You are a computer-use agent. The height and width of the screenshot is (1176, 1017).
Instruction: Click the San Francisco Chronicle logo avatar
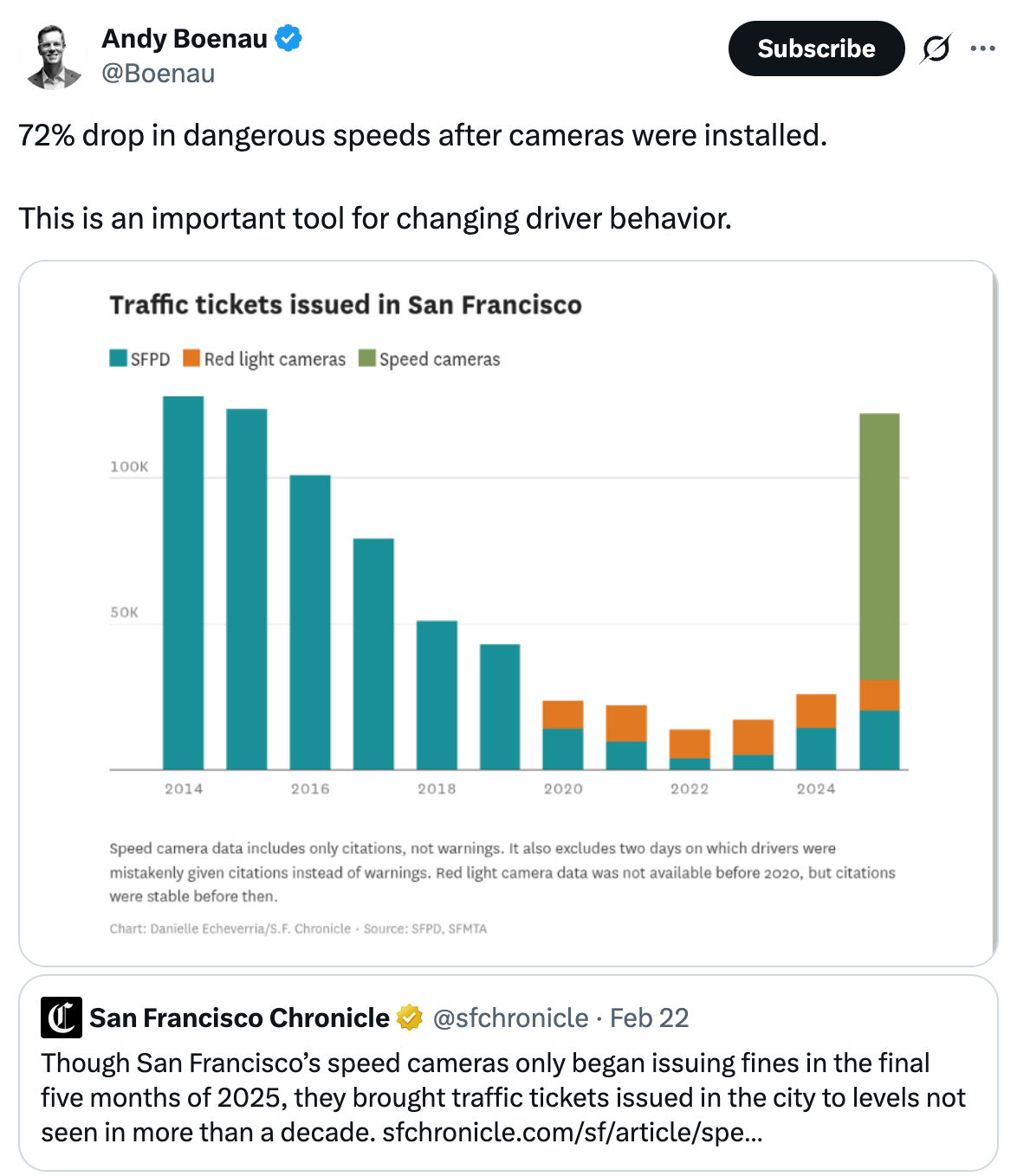coord(61,1018)
